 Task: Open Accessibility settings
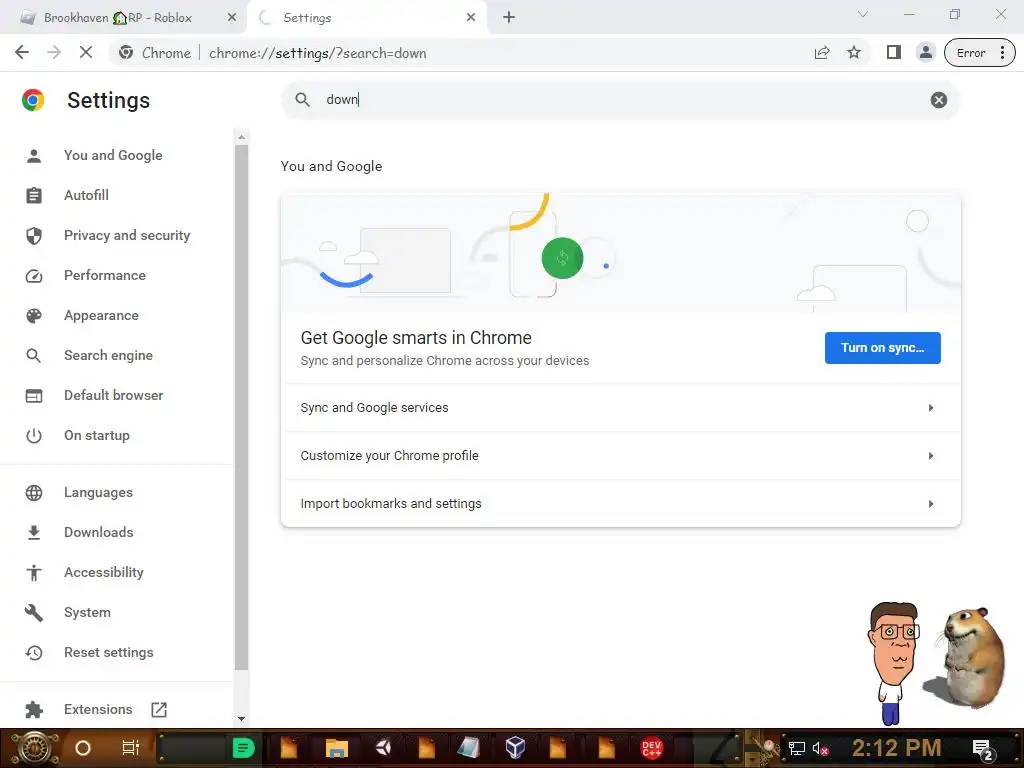(103, 573)
